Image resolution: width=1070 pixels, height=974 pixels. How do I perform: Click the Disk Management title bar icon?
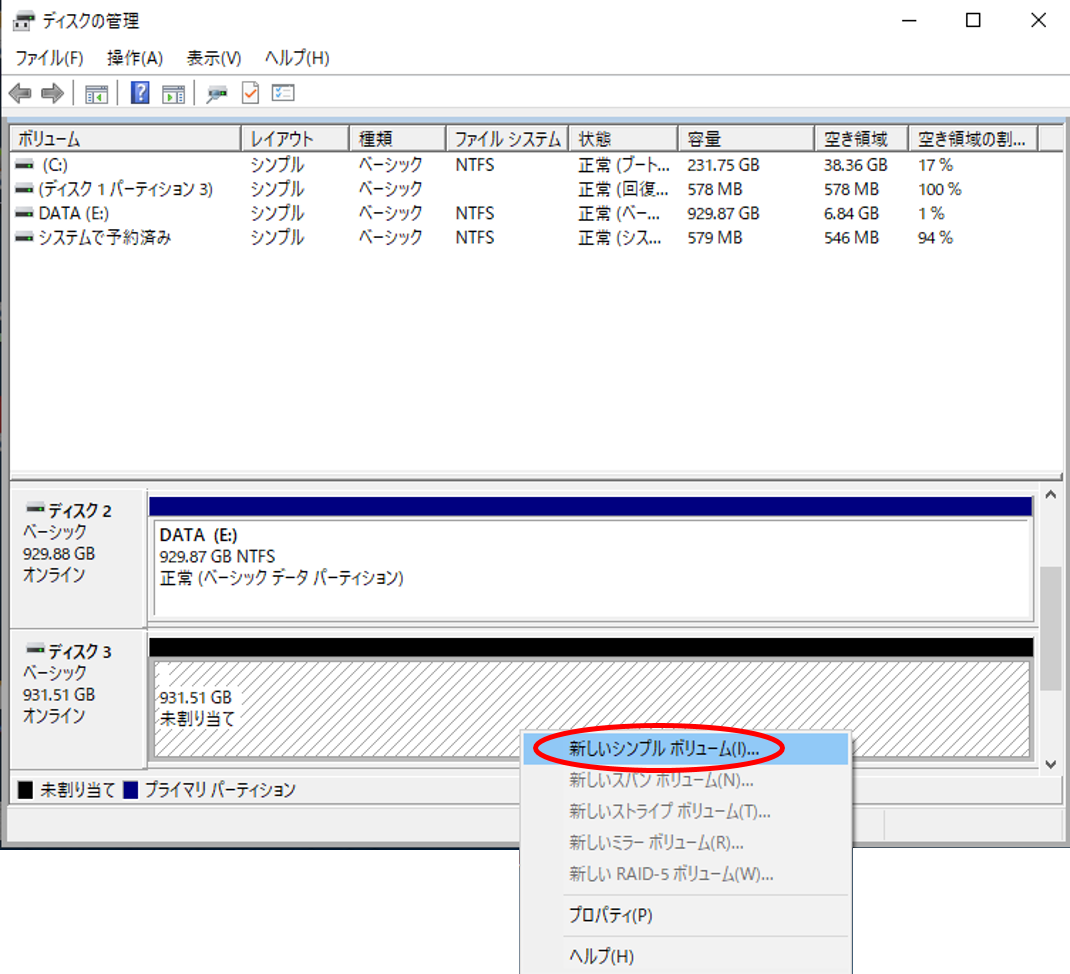(x=24, y=21)
